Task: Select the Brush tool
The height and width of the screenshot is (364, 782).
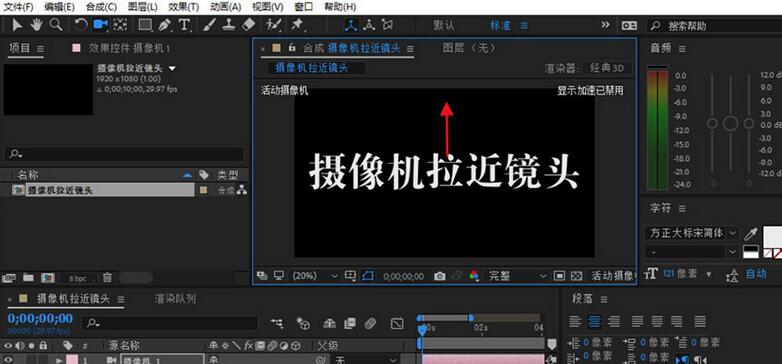Action: coord(209,24)
